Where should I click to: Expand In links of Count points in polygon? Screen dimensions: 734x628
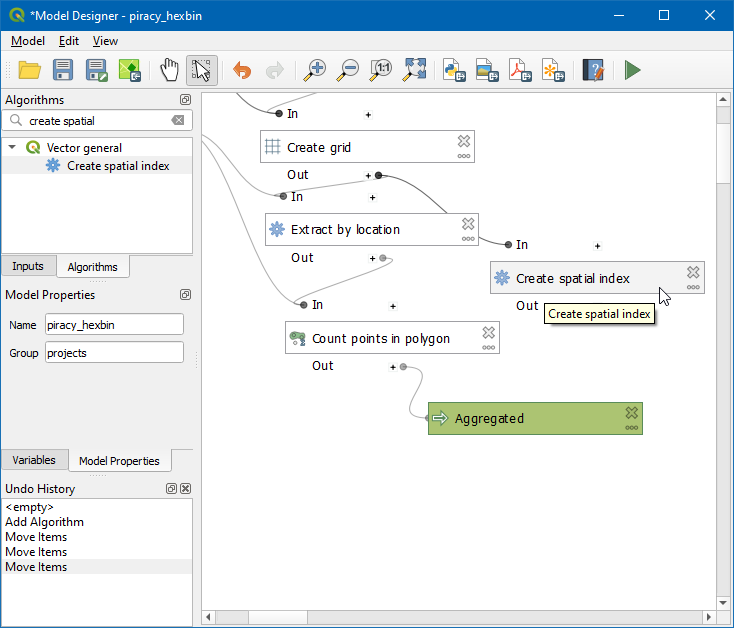pyautogui.click(x=393, y=306)
